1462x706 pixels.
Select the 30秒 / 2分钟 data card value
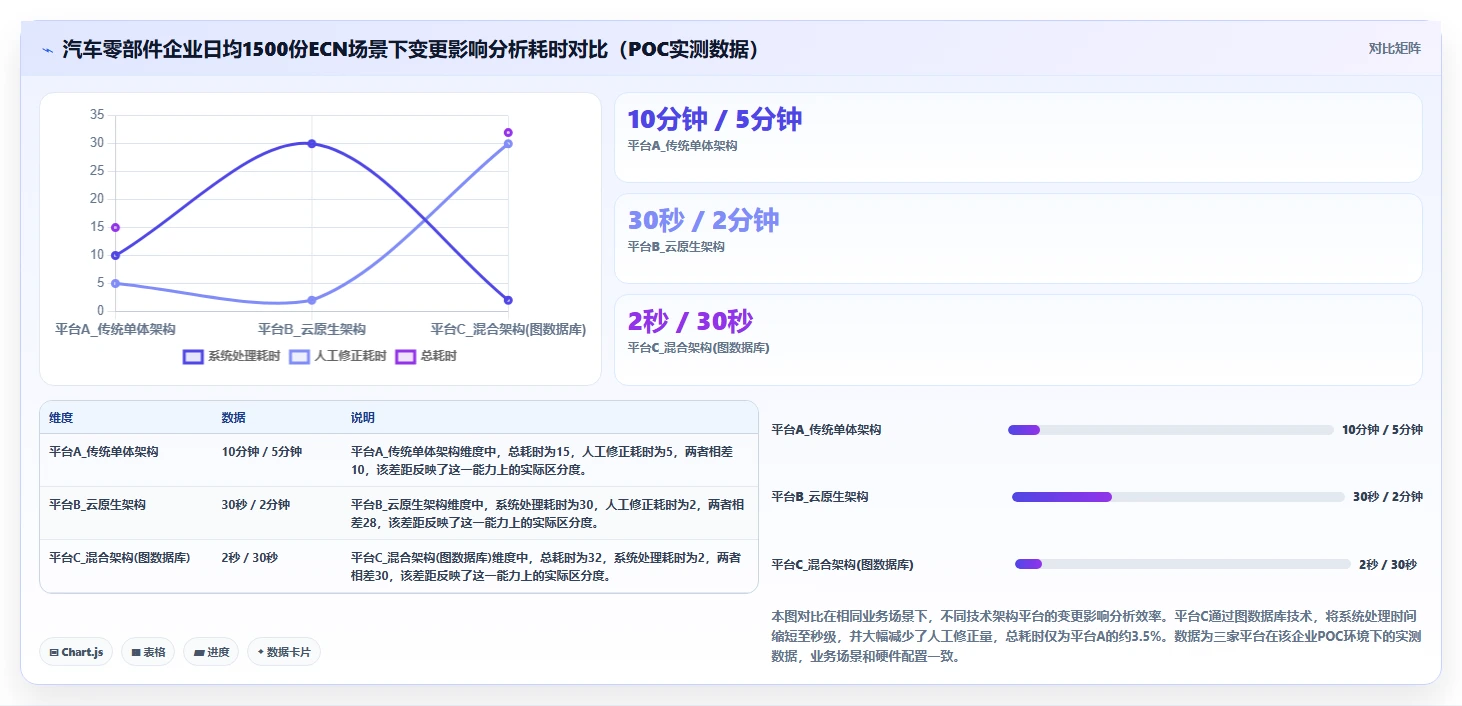point(703,220)
